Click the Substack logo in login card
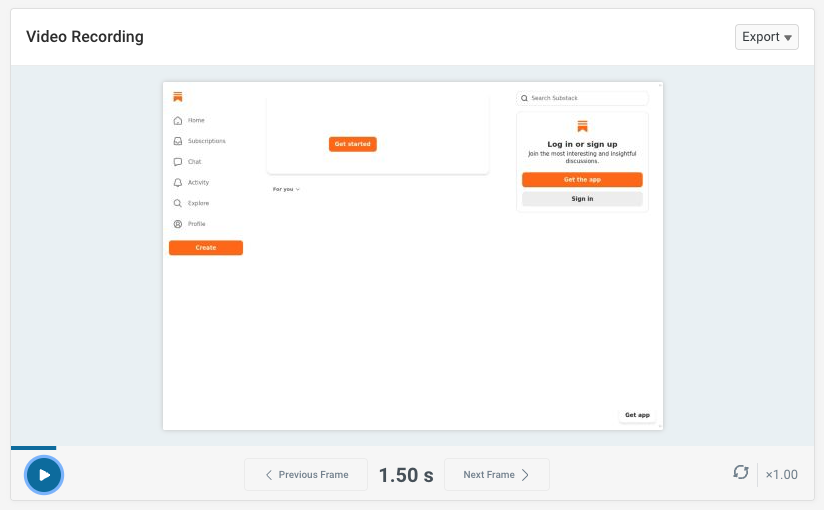The width and height of the screenshot is (824, 510). 582,126
